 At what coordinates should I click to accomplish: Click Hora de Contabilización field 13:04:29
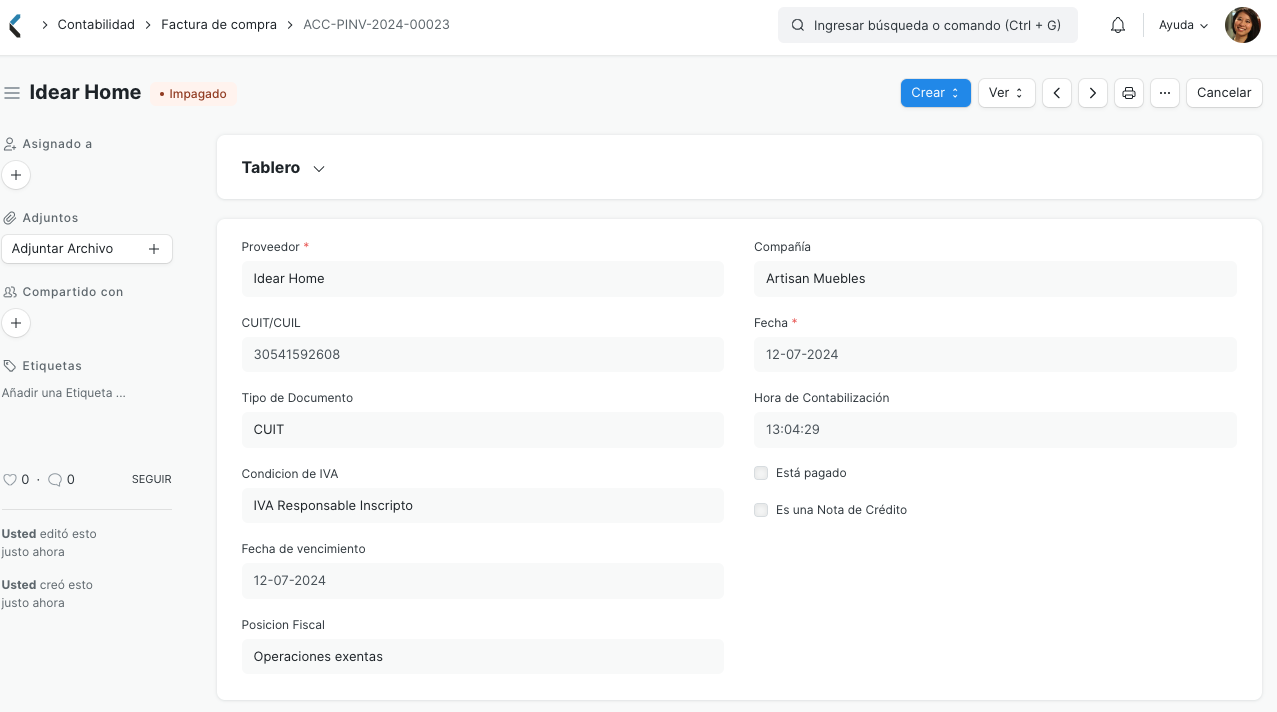[995, 430]
